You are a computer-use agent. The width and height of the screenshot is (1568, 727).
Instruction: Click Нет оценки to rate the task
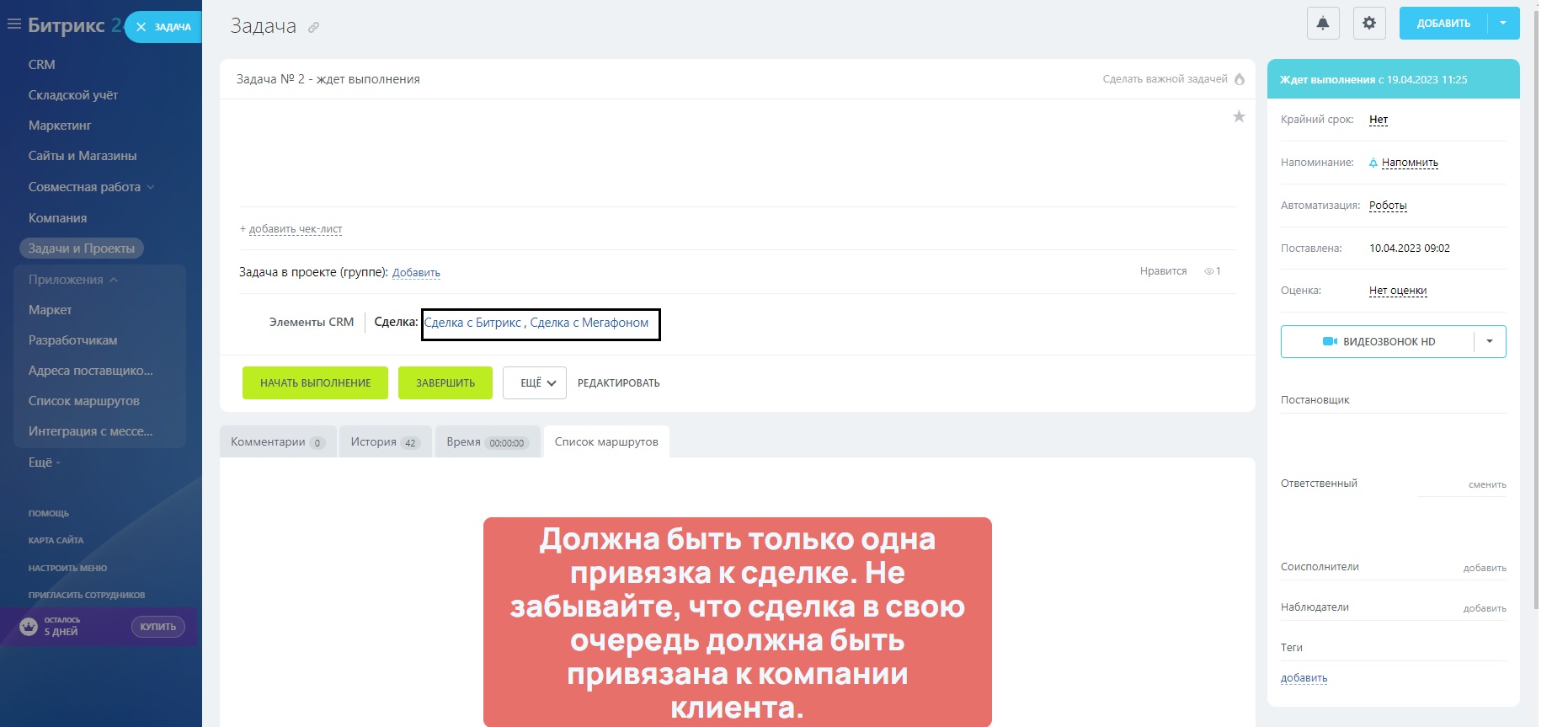click(x=1398, y=291)
